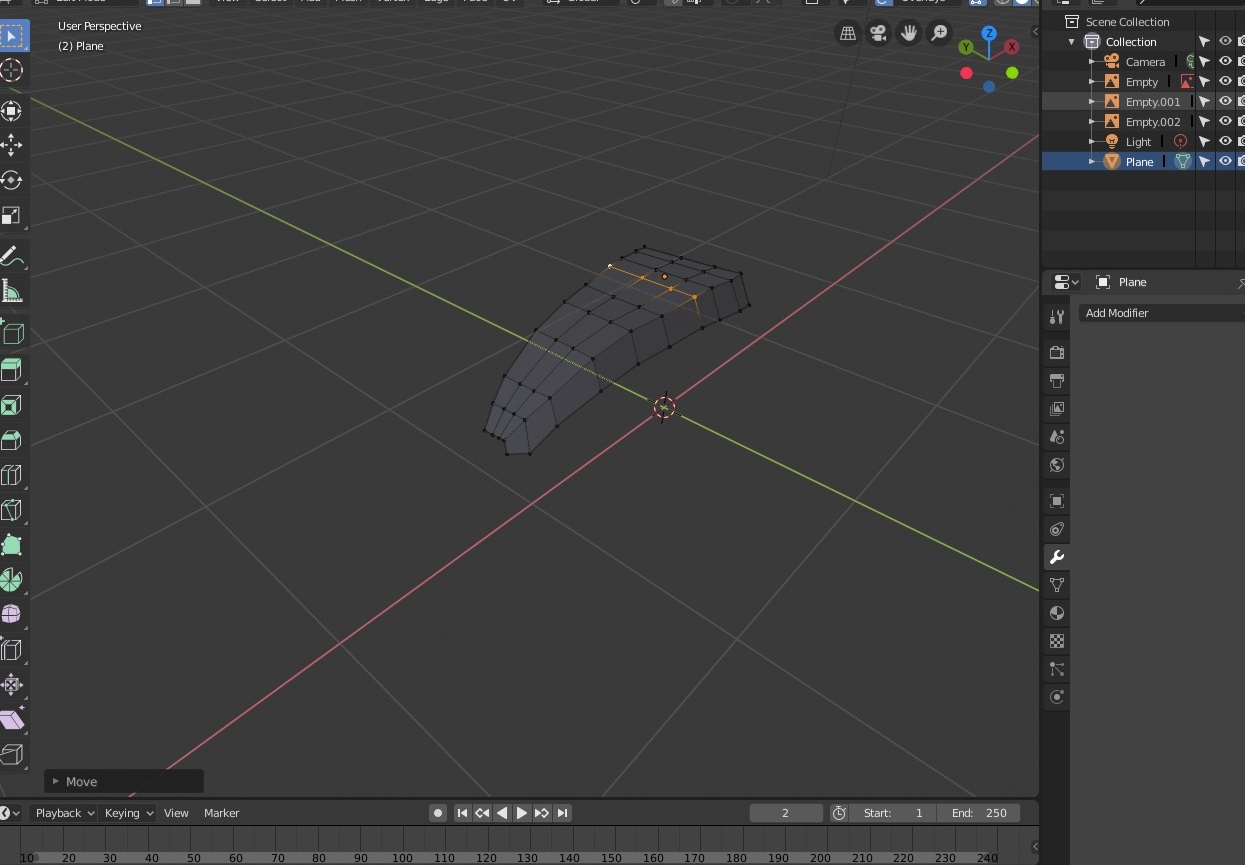Activate the 3D Cursor tool
The height and width of the screenshot is (865, 1245).
tap(12, 70)
